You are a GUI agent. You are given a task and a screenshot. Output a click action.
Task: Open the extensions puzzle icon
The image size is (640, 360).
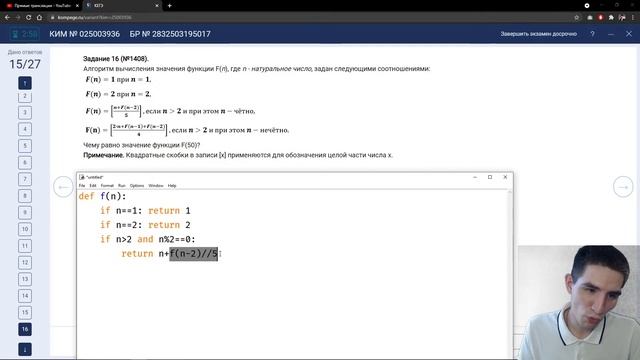point(611,18)
